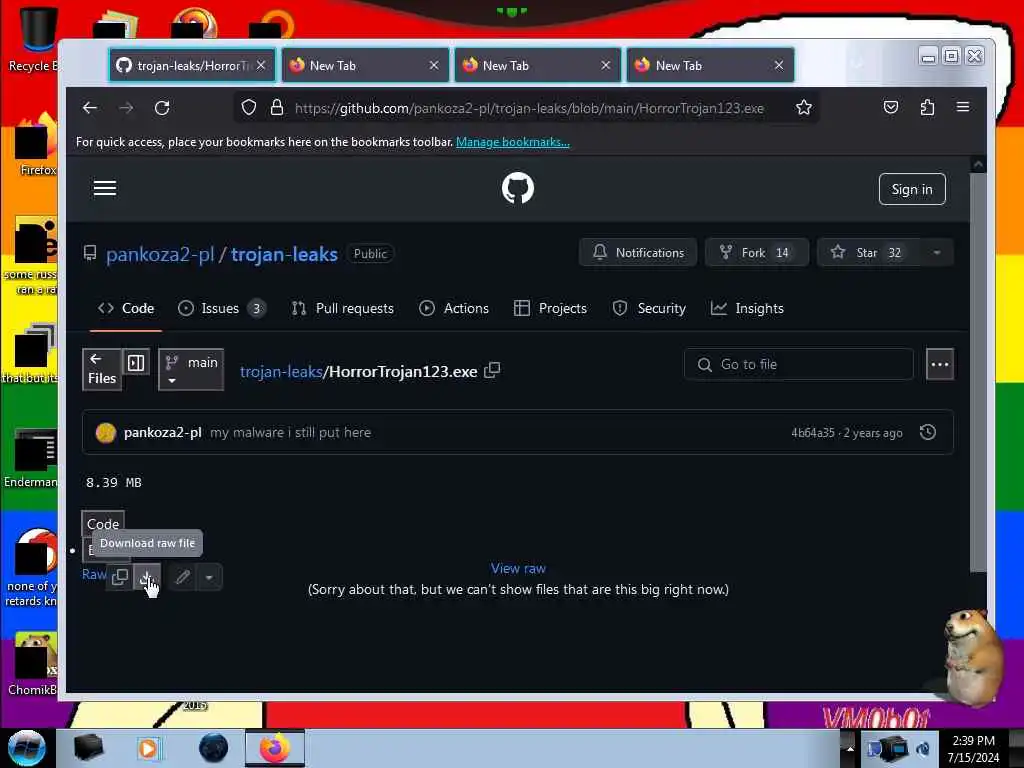The image size is (1024, 768).
Task: Expand the edit options dropdown arrow
Action: point(209,577)
